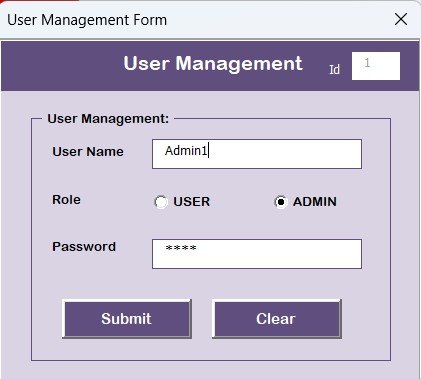
Task: Focus the Password input field
Action: 257,254
